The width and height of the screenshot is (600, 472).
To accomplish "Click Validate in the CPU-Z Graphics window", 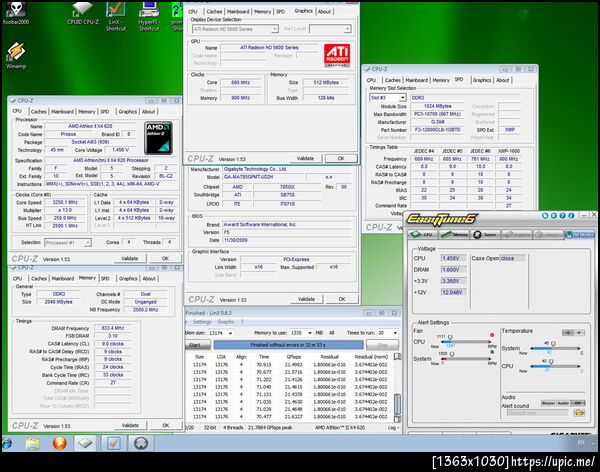I will tap(305, 158).
